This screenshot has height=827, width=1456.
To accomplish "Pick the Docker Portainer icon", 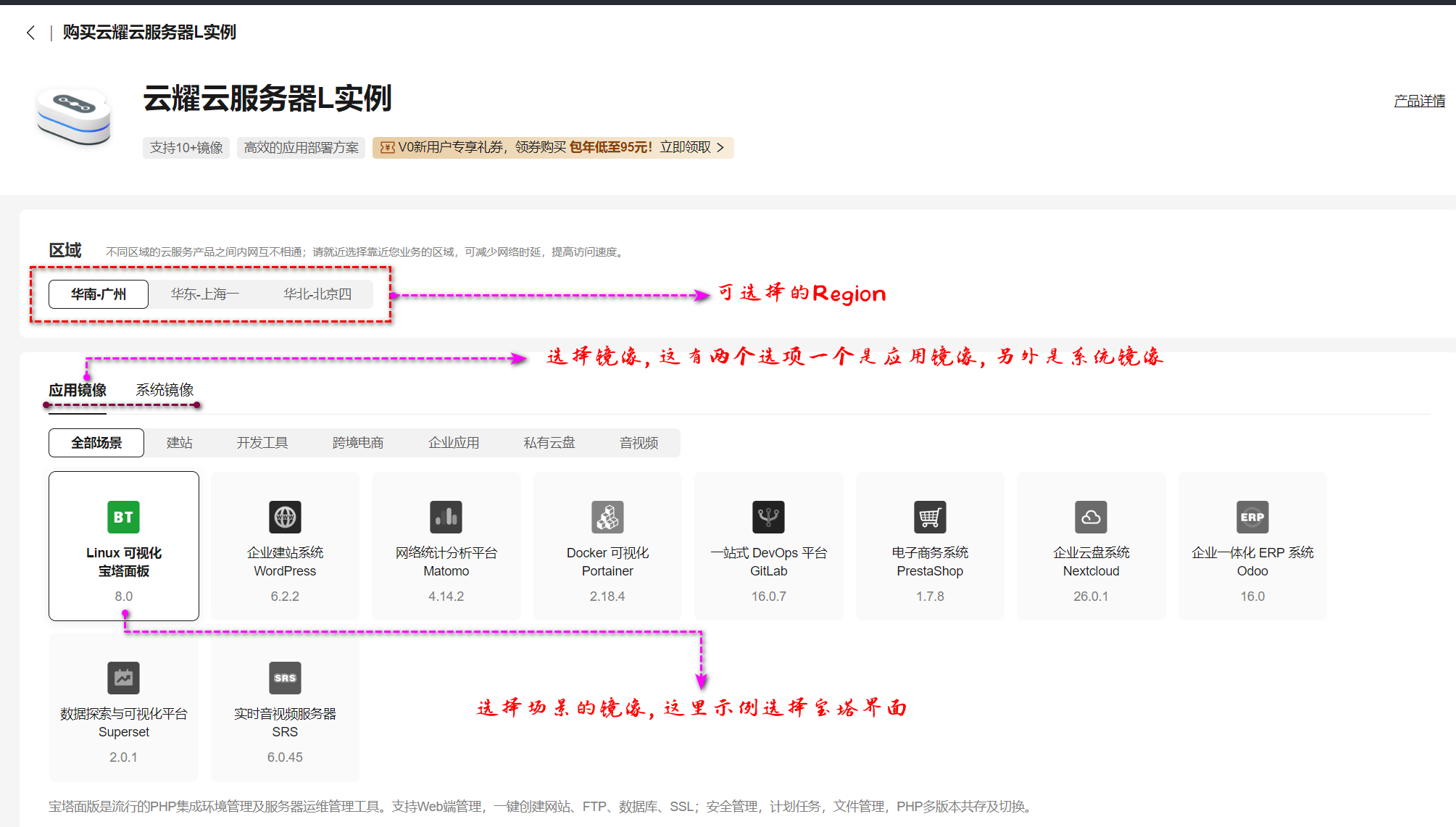I will click(x=607, y=517).
